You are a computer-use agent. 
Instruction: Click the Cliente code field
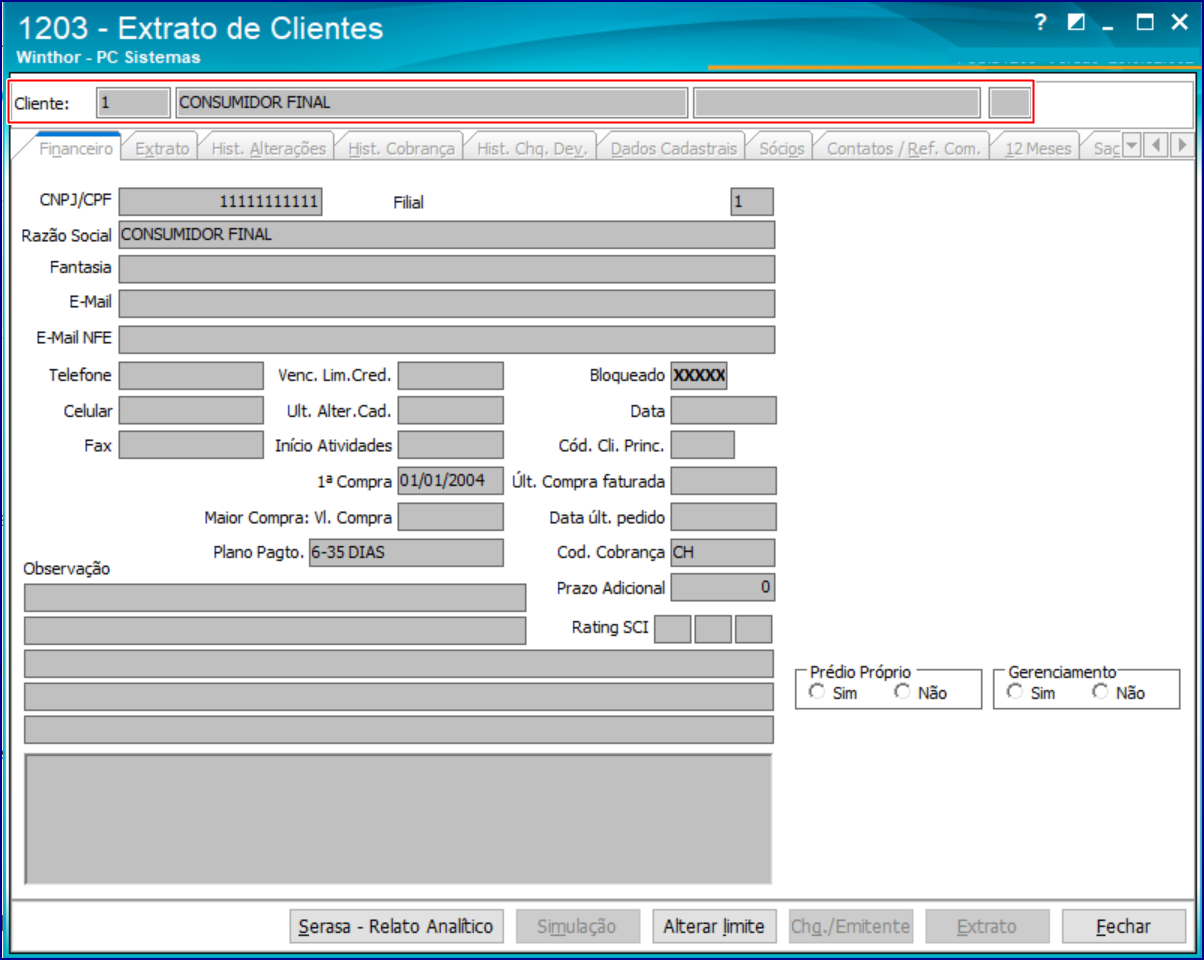click(x=133, y=103)
